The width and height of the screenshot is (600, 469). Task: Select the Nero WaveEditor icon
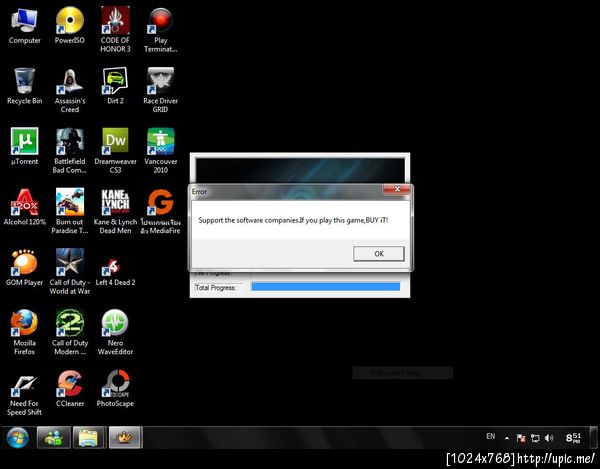(x=115, y=332)
